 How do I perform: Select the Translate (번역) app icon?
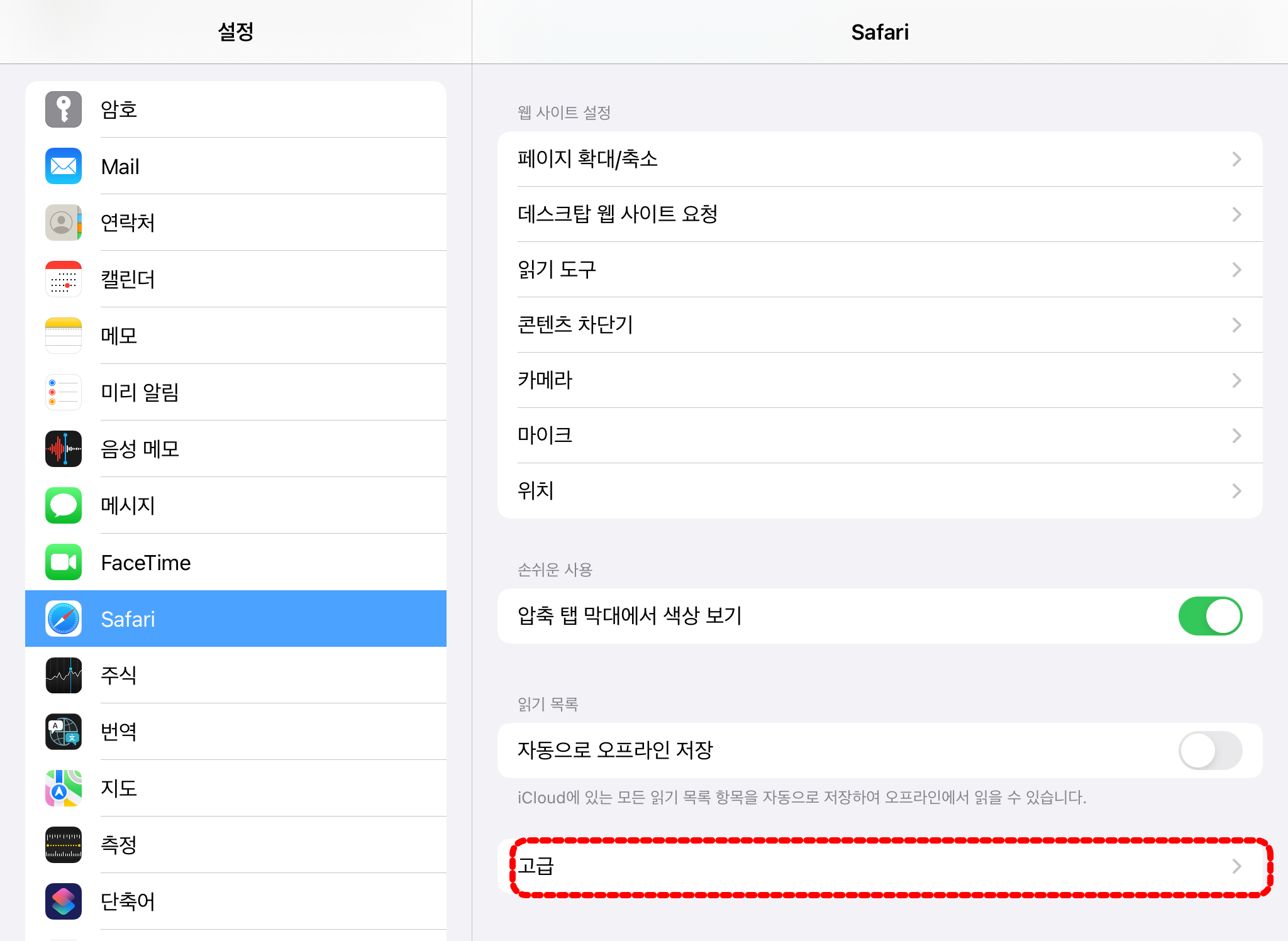click(64, 732)
